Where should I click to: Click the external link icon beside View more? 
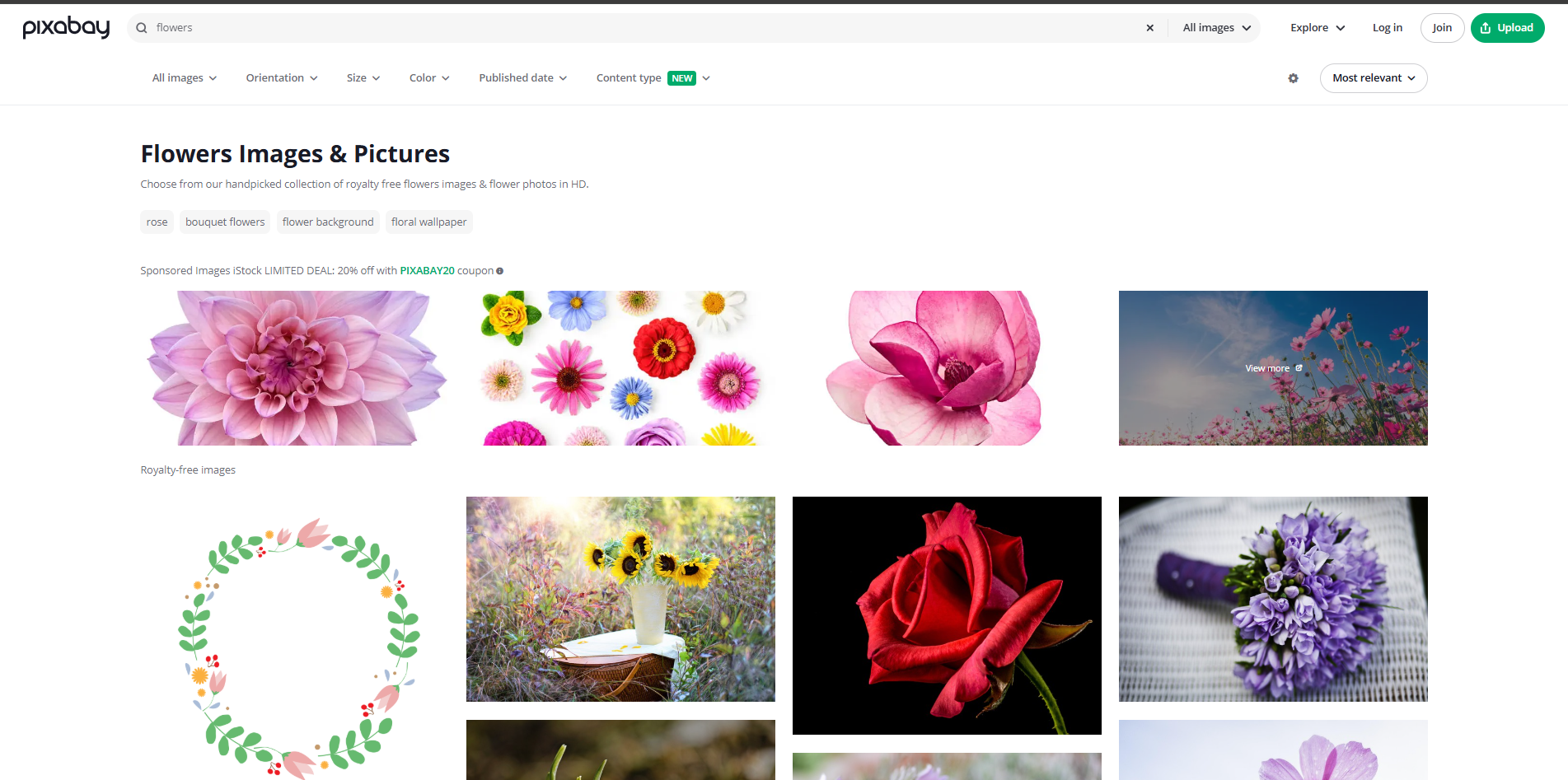(x=1299, y=368)
